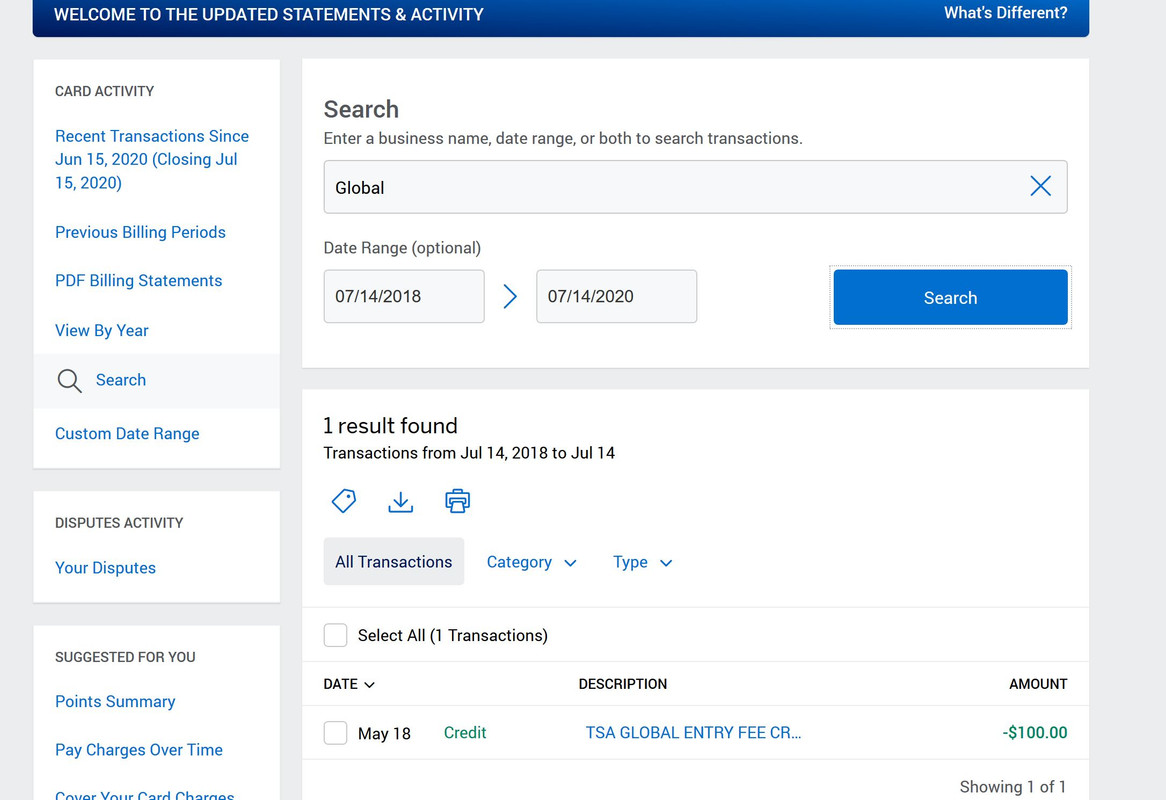Click the end date field 07/14/2020
This screenshot has height=800, width=1166.
click(616, 296)
